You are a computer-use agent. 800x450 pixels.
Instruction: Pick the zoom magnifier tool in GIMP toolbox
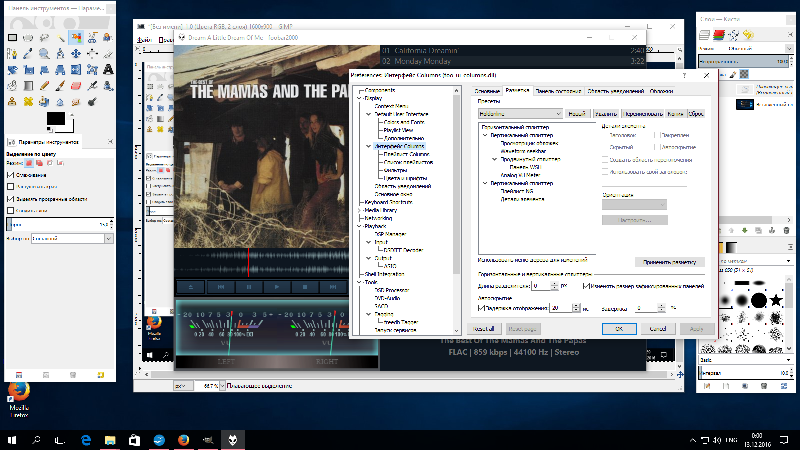44,53
